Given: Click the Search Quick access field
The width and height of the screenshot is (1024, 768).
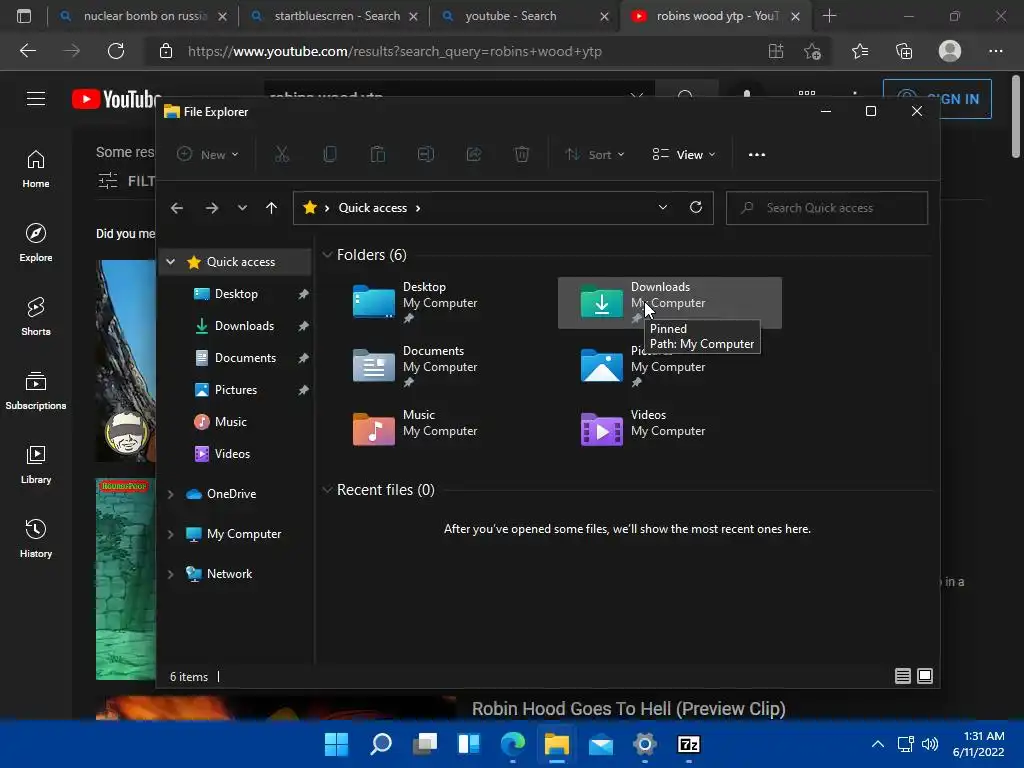Looking at the screenshot, I should [x=827, y=208].
